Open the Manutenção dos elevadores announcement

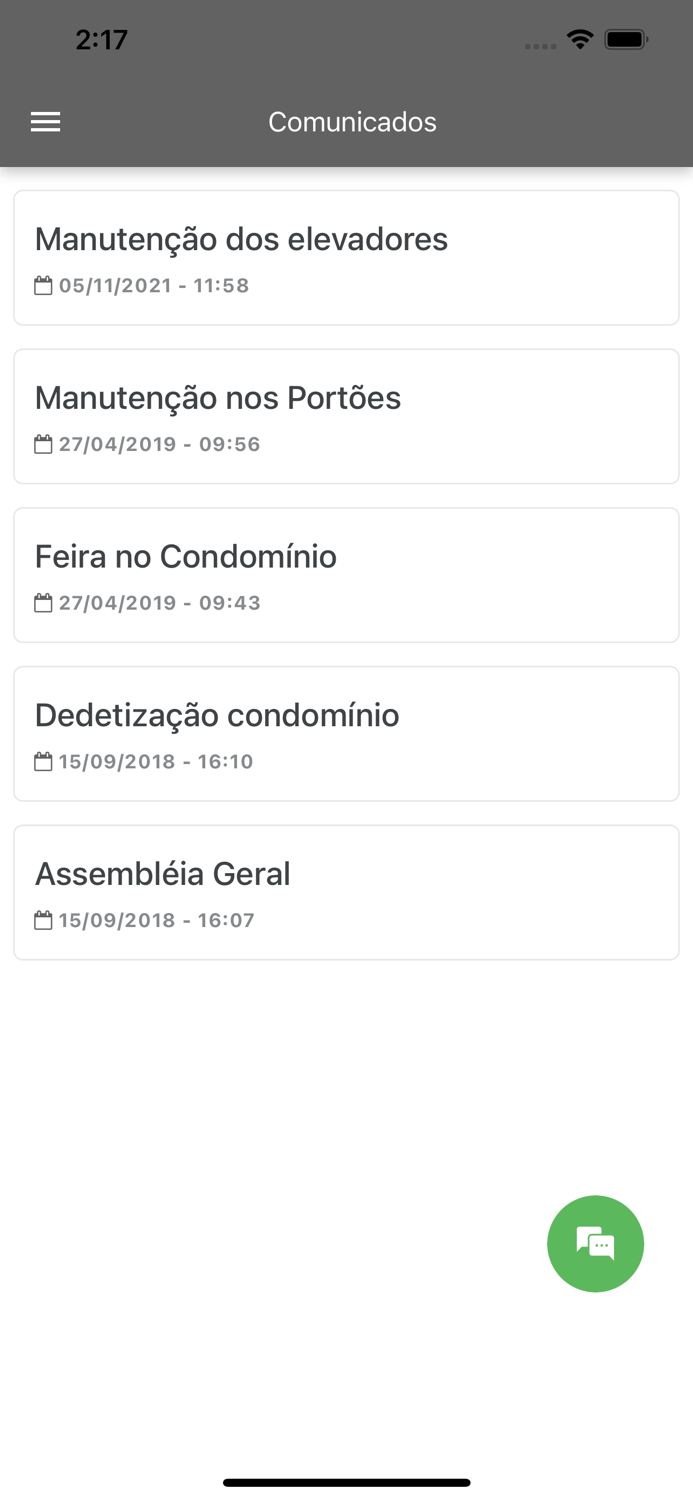(346, 257)
